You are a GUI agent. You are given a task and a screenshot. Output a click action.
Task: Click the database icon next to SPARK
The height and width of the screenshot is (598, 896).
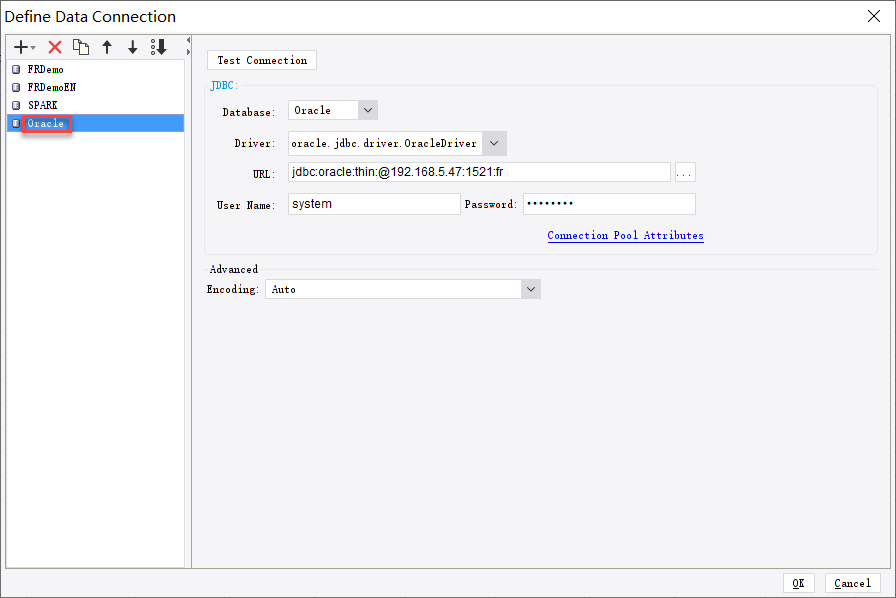[x=14, y=105]
